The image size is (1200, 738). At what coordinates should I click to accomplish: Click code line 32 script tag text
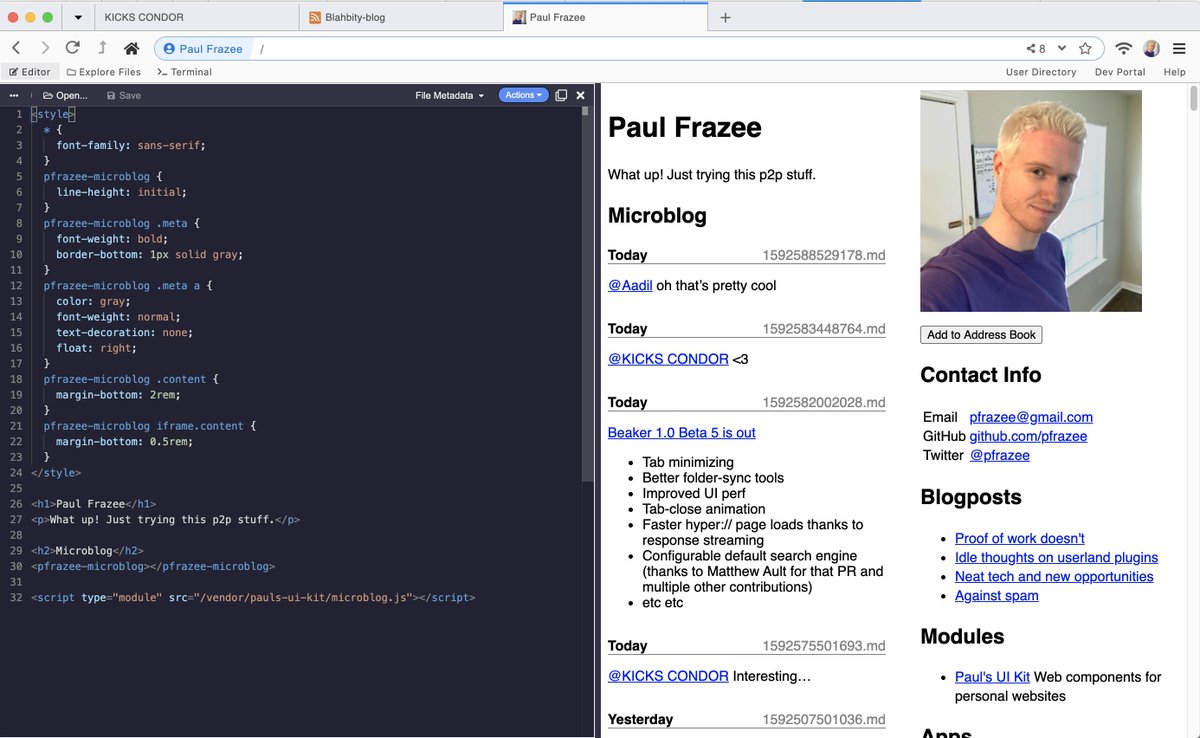tap(253, 597)
